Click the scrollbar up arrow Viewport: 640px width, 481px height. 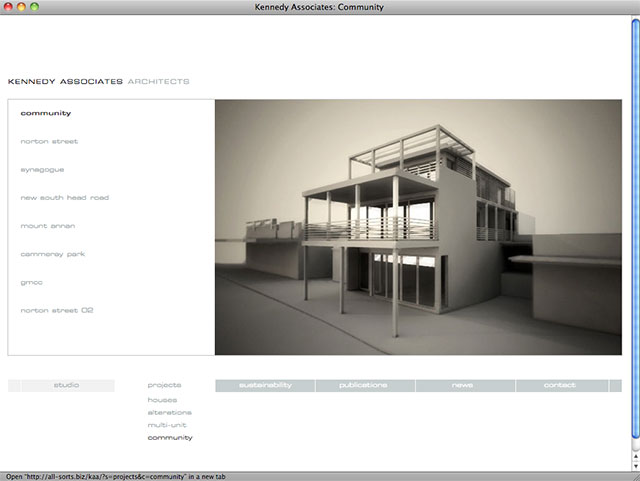tap(636, 456)
